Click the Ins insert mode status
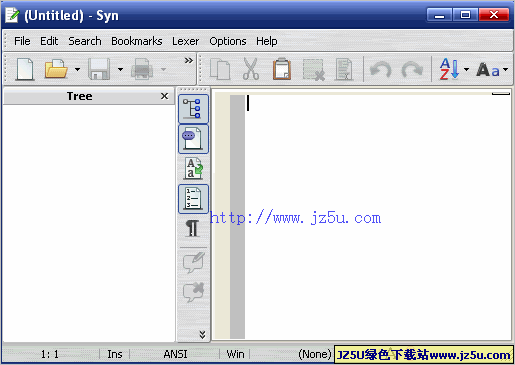The image size is (515, 365). coord(115,354)
